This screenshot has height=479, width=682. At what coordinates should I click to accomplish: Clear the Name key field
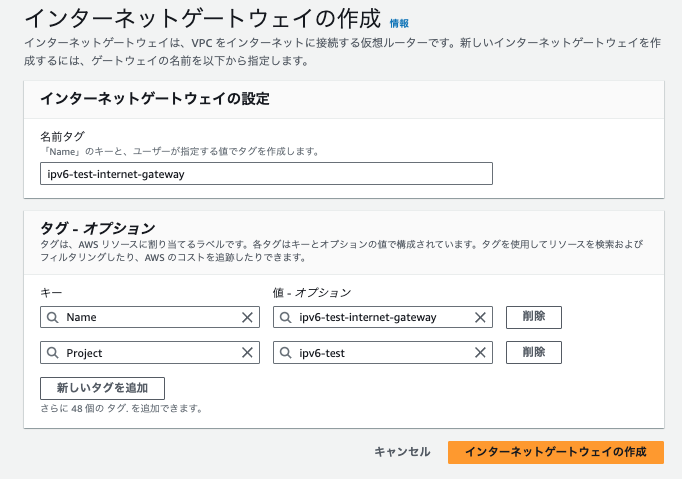click(247, 318)
